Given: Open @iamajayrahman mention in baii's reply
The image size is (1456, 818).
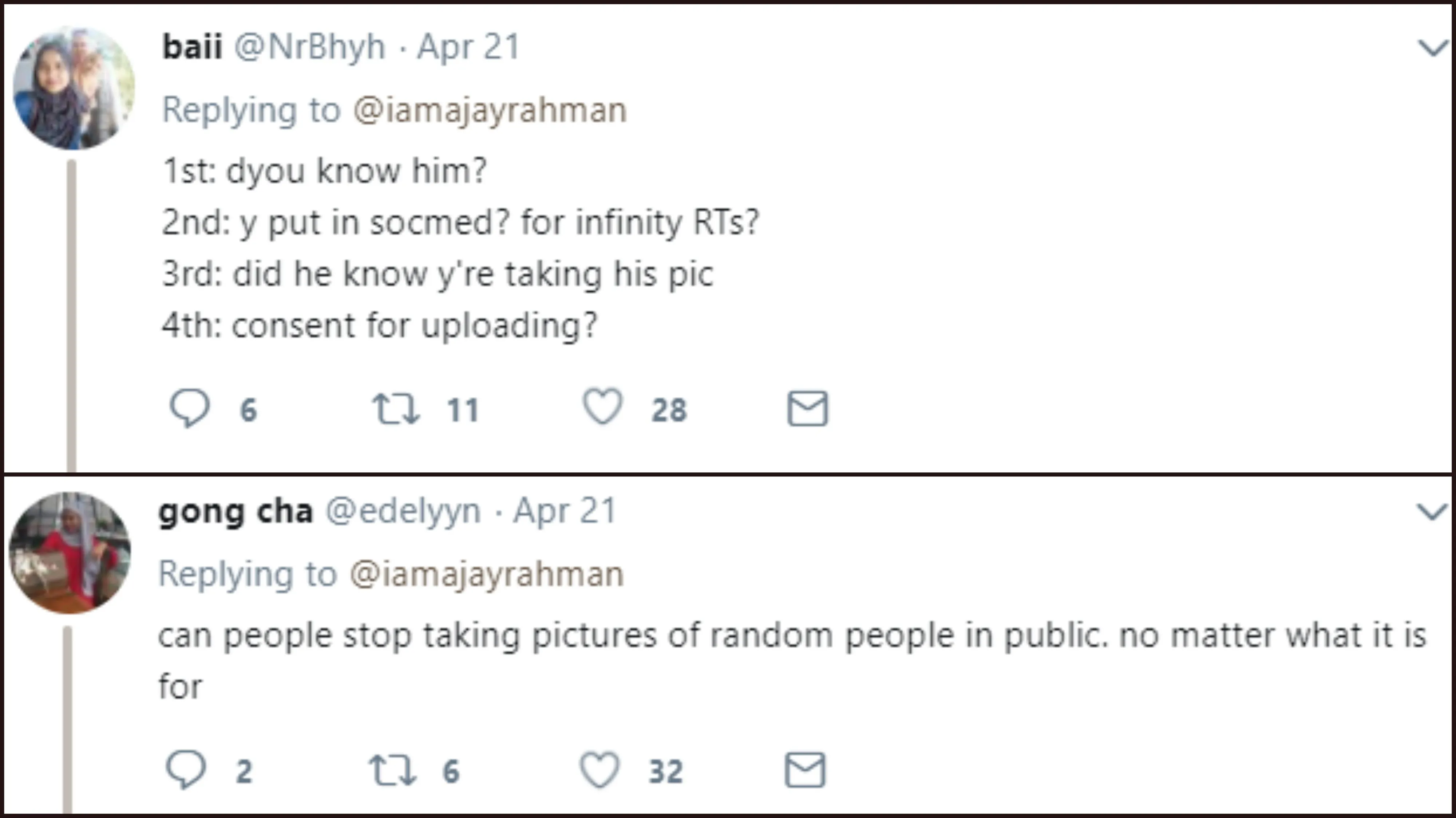Looking at the screenshot, I should coord(490,110).
